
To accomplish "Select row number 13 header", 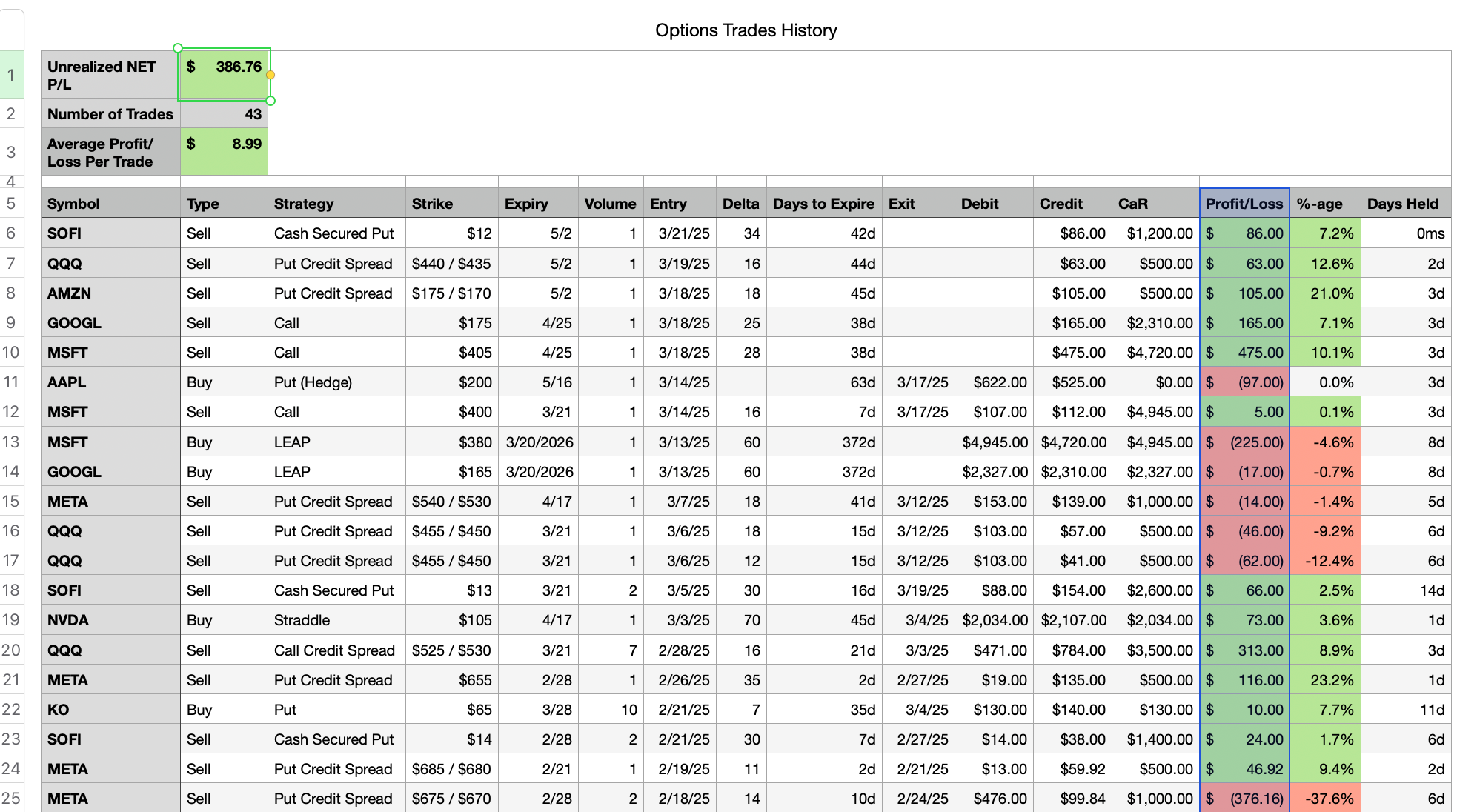I will 11,442.
